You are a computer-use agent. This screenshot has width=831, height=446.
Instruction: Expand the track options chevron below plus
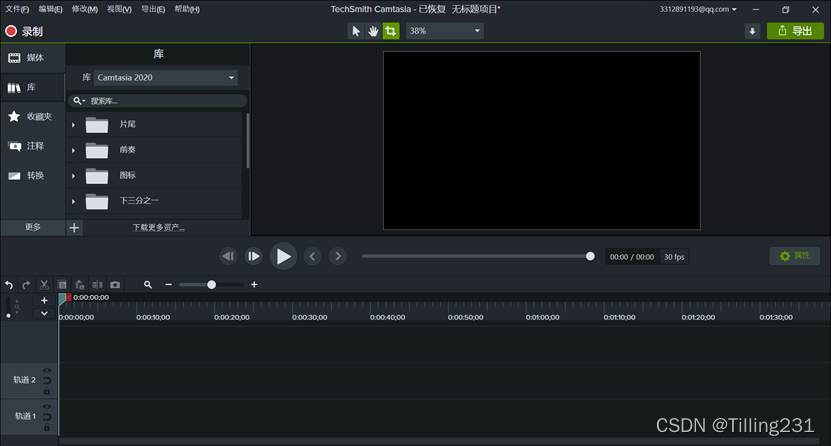tap(45, 314)
